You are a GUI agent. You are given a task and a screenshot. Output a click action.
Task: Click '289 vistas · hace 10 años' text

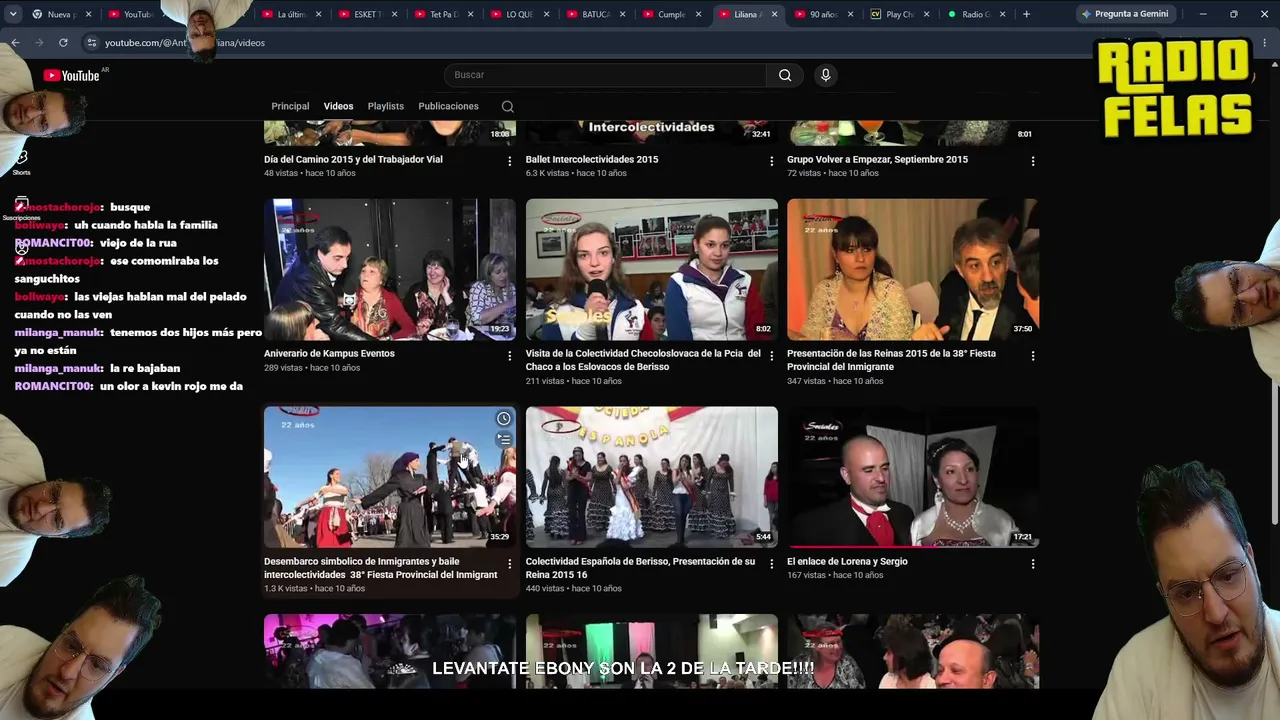click(312, 368)
